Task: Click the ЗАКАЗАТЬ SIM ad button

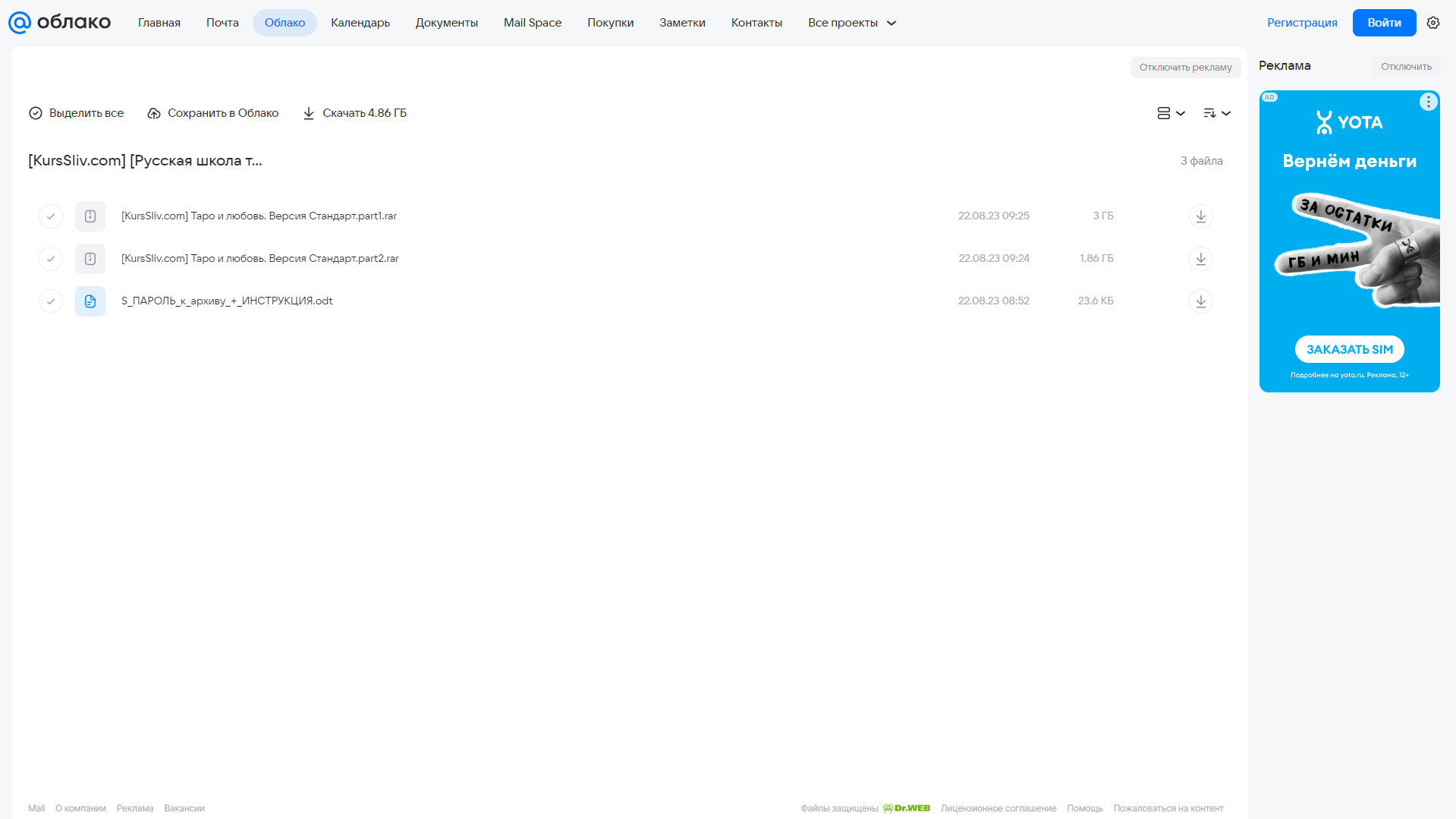Action: tap(1349, 349)
